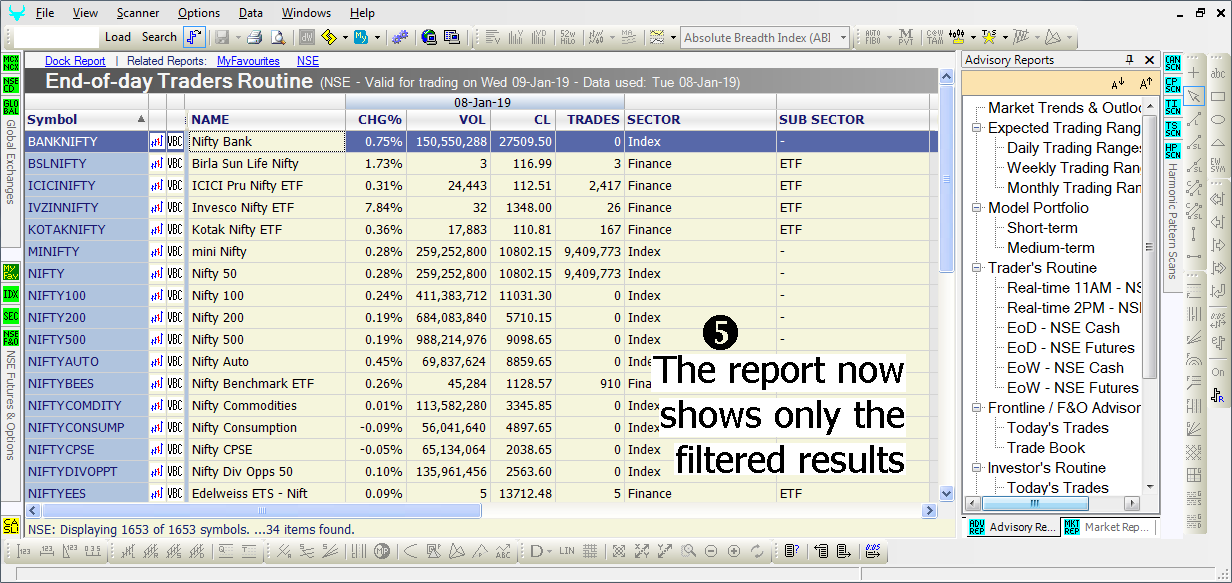Image resolution: width=1232 pixels, height=583 pixels.
Task: Open the Windows menu
Action: coord(306,13)
